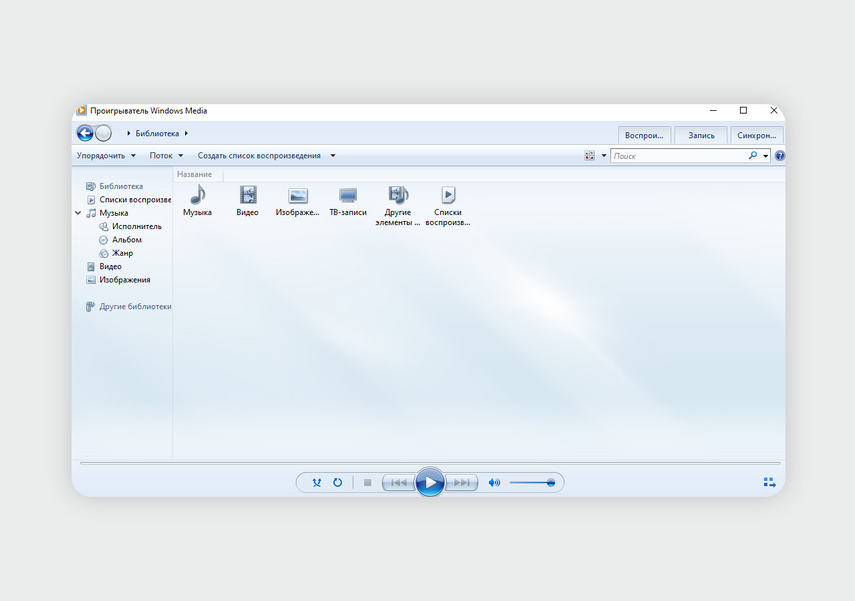Open the View options dropdown arrow
The width and height of the screenshot is (855, 601).
[604, 155]
